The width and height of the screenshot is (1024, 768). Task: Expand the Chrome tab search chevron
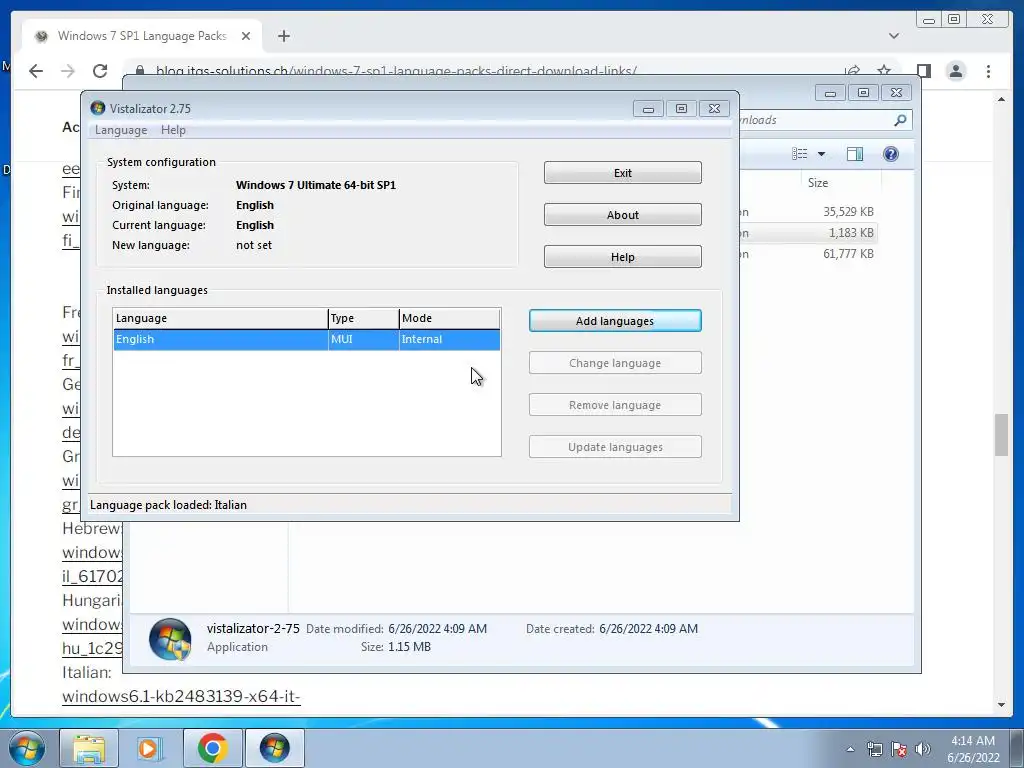[893, 36]
